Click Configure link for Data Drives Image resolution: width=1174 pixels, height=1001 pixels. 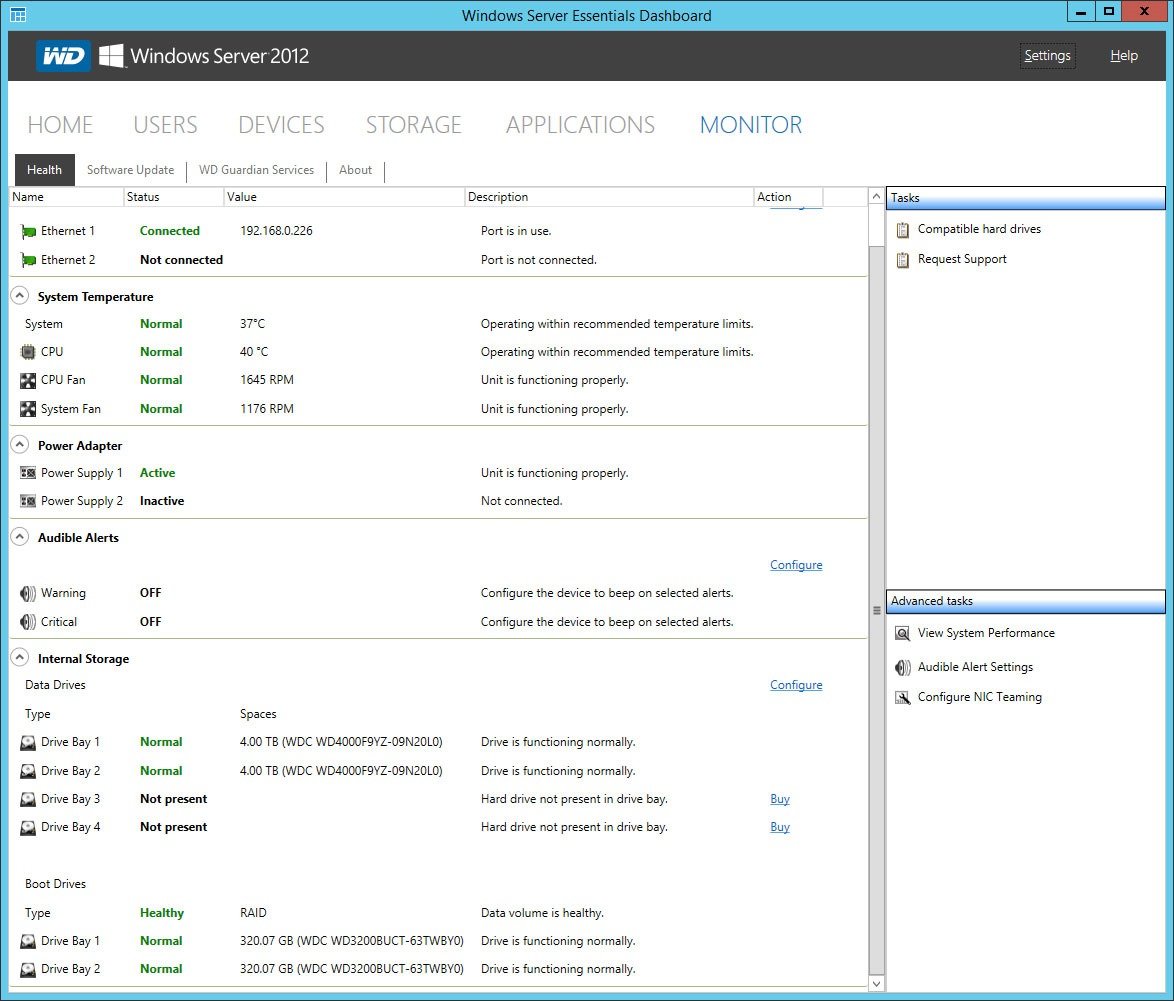coord(796,685)
